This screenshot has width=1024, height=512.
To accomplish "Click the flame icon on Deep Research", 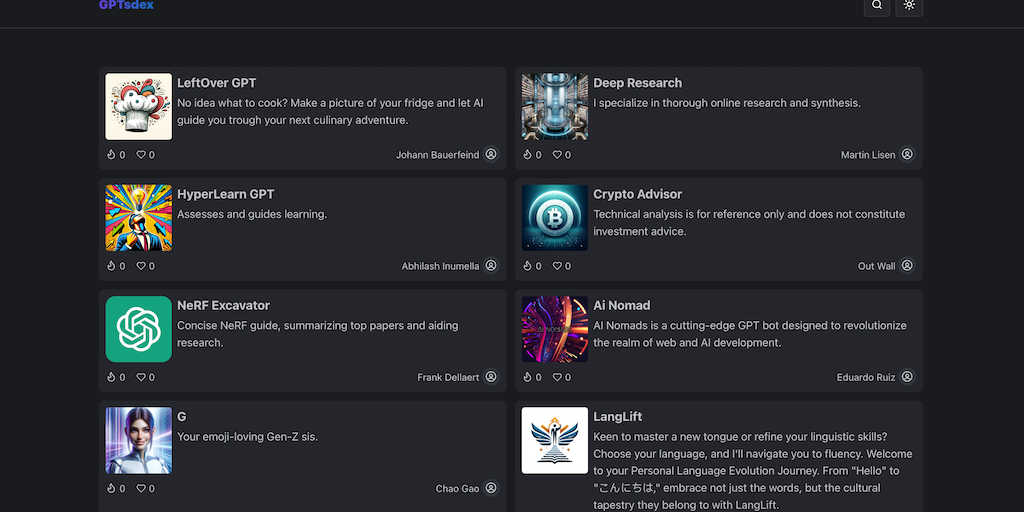I will click(527, 155).
